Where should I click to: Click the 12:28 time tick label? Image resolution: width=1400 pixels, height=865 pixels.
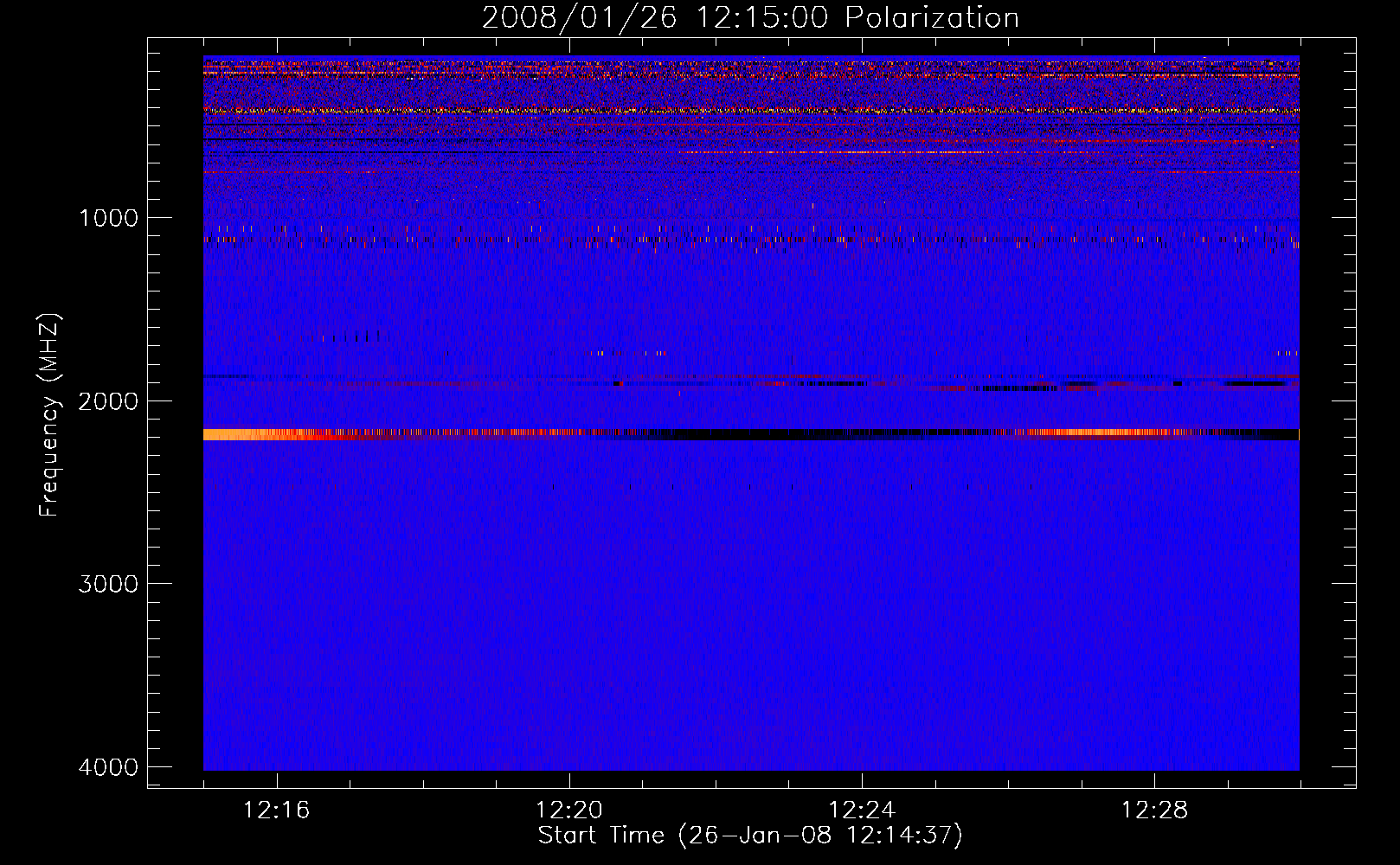point(1154,811)
